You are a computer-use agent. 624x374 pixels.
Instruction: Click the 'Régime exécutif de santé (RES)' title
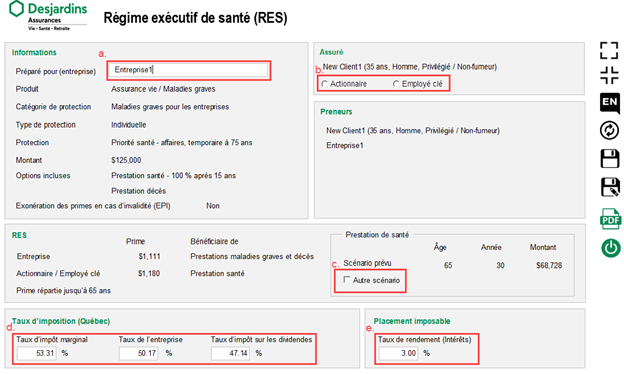tap(195, 18)
